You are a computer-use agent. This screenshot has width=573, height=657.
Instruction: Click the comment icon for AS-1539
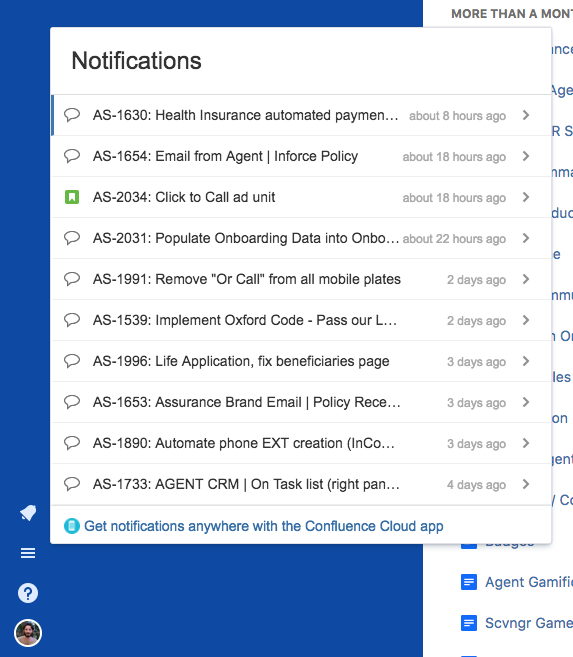click(x=72, y=320)
